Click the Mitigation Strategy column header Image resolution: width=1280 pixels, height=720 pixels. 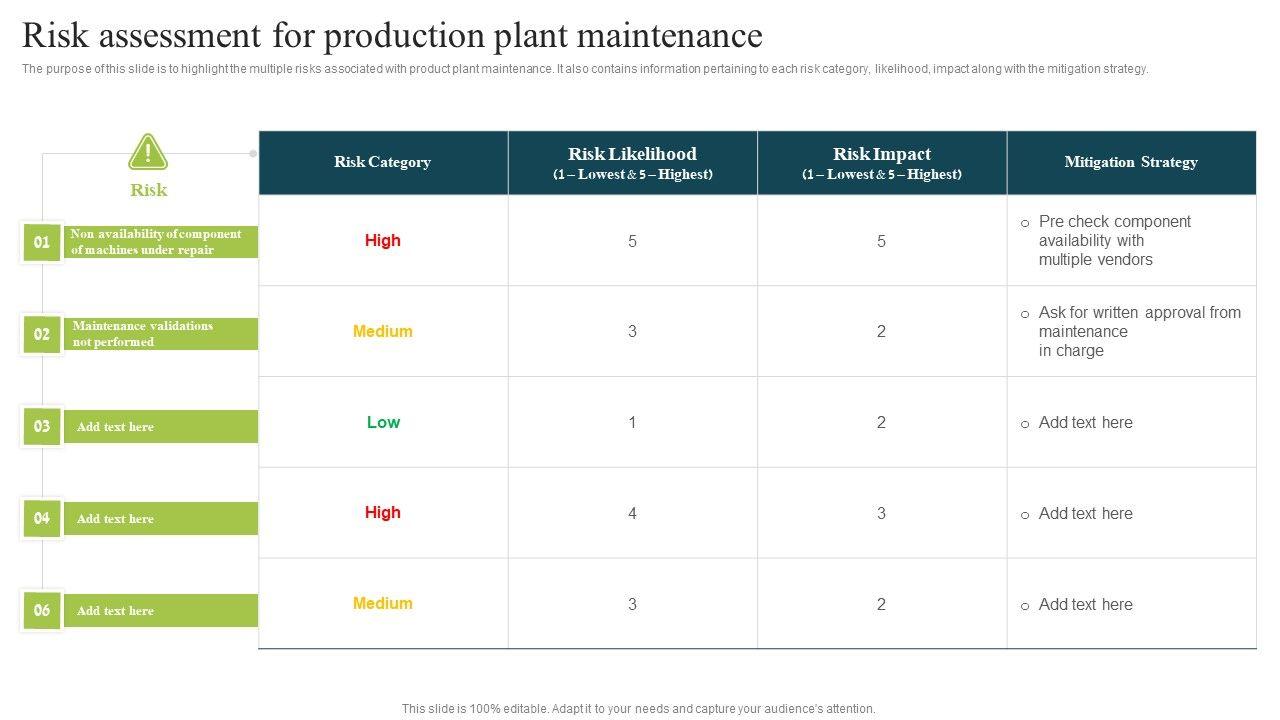[1131, 162]
